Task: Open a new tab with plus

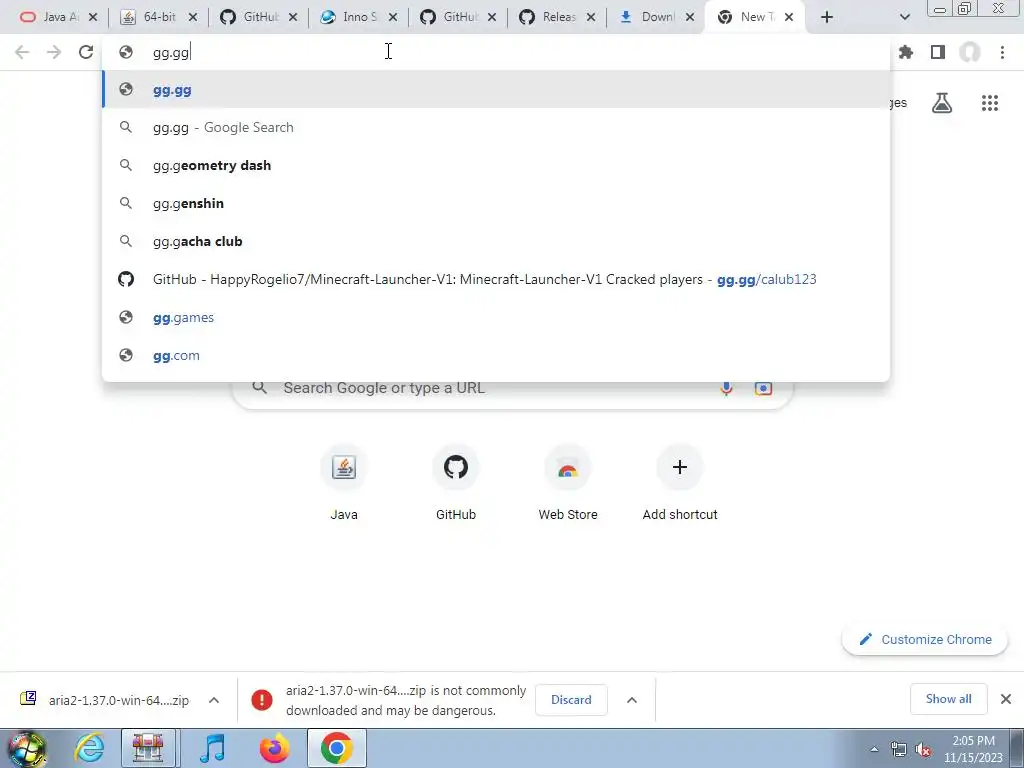Action: coord(827,17)
